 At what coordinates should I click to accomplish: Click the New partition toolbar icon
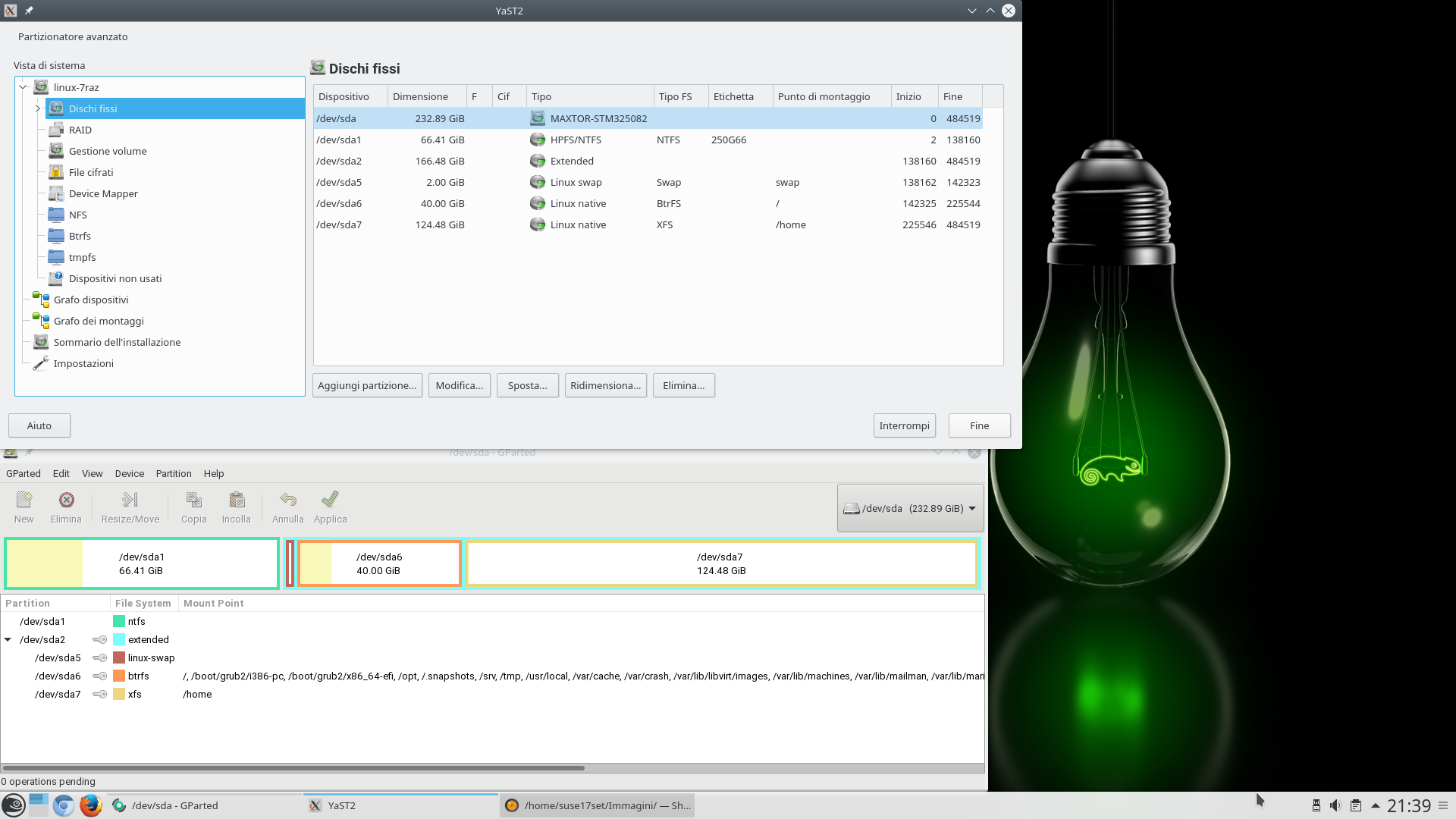pyautogui.click(x=24, y=507)
